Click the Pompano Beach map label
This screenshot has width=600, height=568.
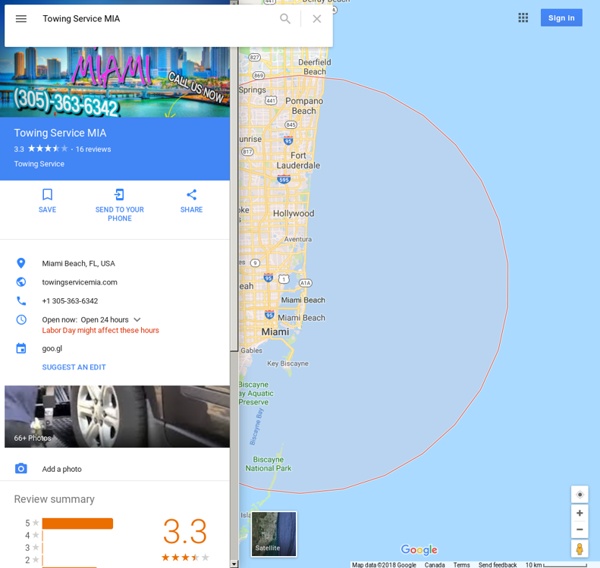(x=304, y=106)
